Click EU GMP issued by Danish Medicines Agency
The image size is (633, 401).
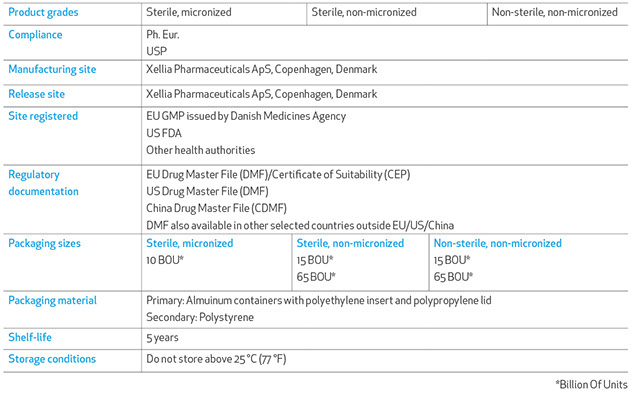[246, 116]
